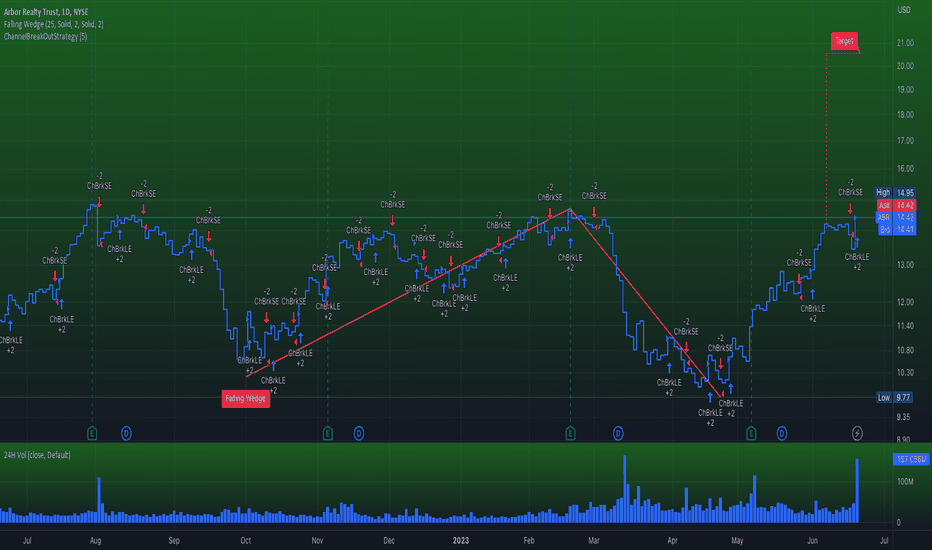Select the 24H Vol indicator legend

coord(37,455)
